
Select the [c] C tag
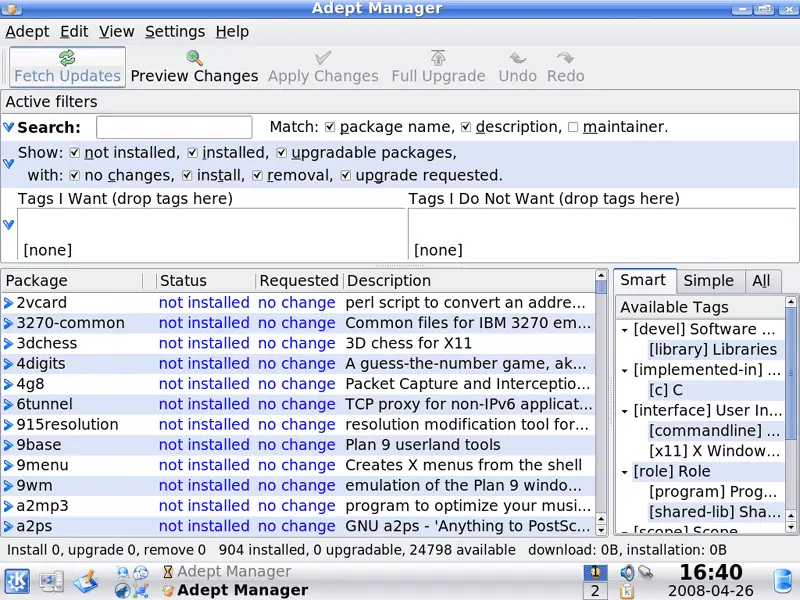pyautogui.click(x=666, y=390)
